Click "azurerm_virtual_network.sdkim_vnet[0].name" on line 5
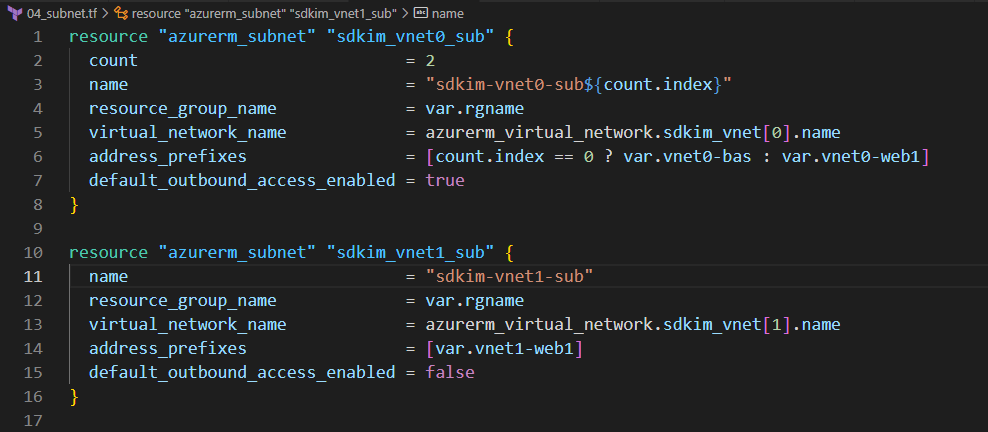The image size is (988, 432). point(633,132)
